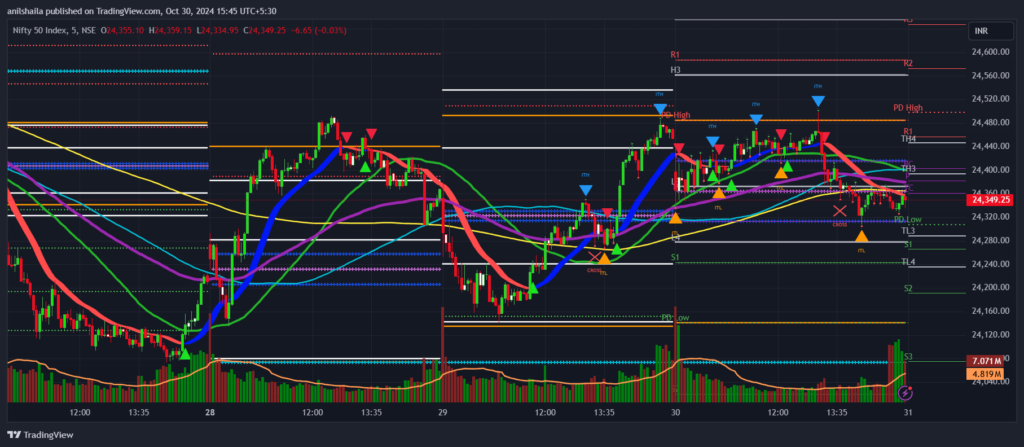The width and height of the screenshot is (1024, 447).
Task: Click the 24,400.00 price axis label
Action: (991, 170)
